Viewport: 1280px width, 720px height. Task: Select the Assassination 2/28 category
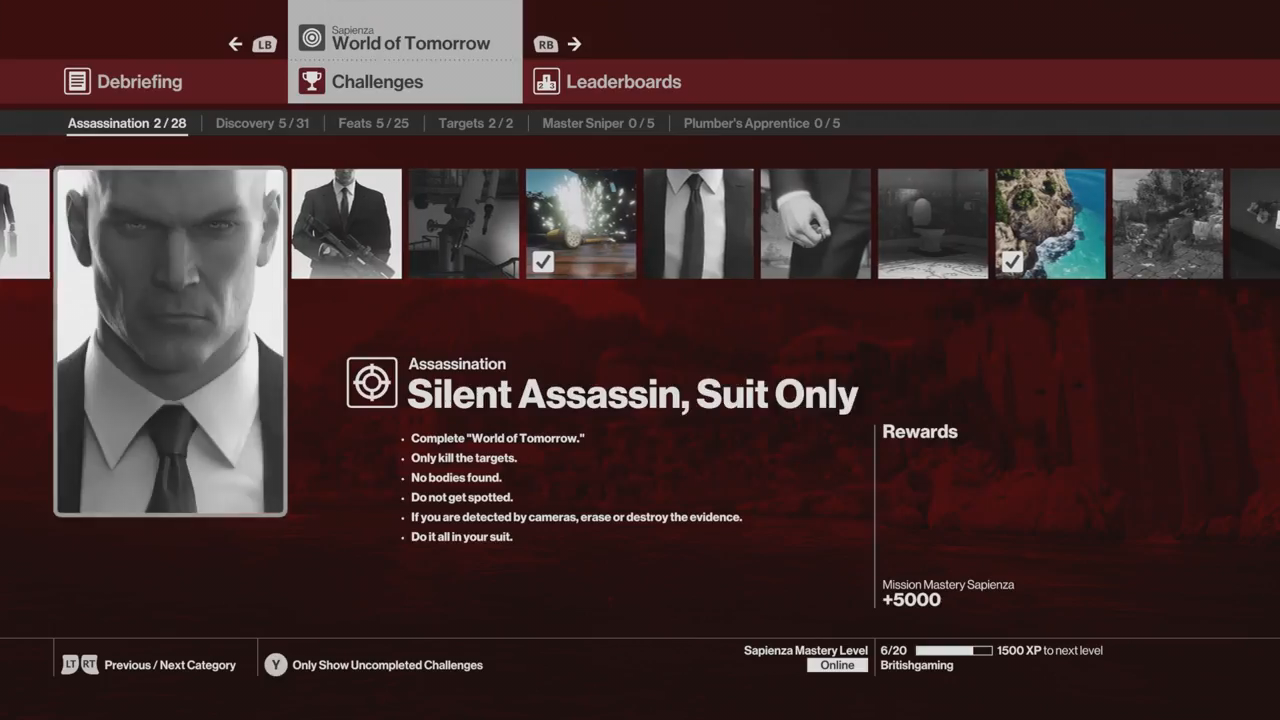pos(127,123)
